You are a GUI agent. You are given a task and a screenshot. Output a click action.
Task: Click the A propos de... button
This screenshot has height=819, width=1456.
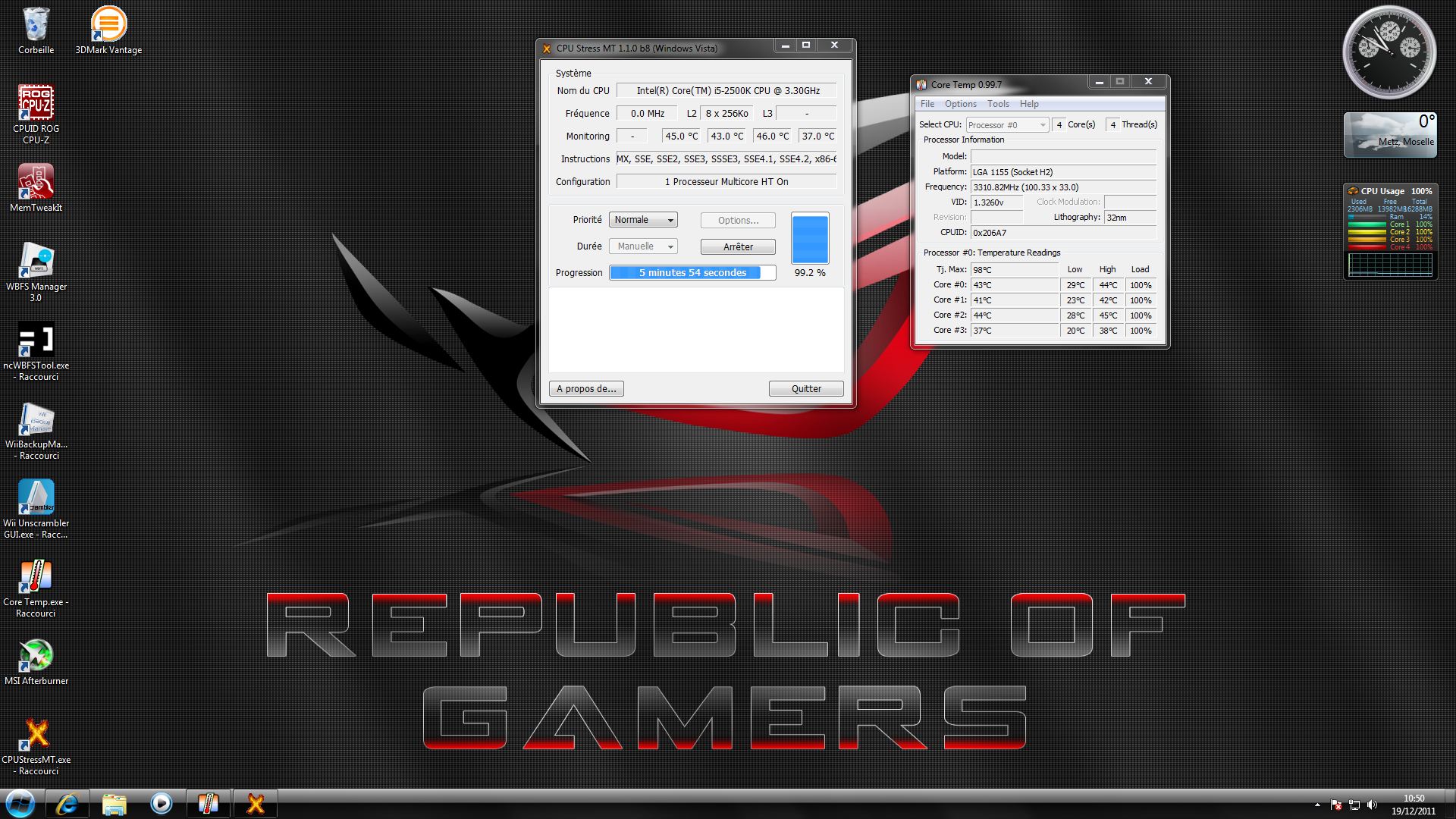click(x=586, y=389)
